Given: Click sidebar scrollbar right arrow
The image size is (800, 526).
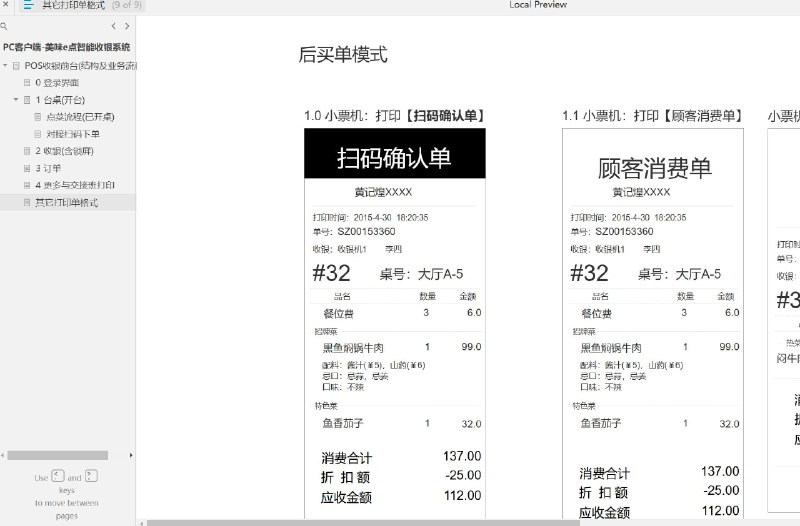Looking at the screenshot, I should pyautogui.click(x=131, y=455).
